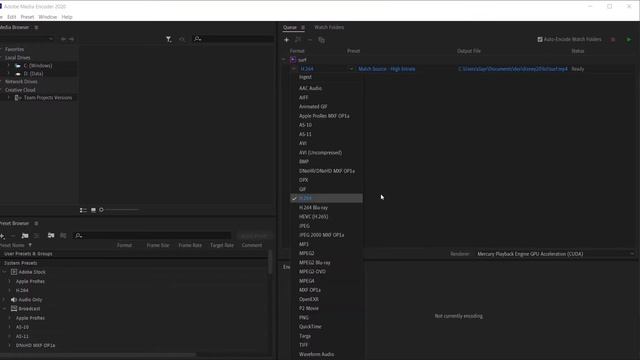Click the Create New Preset plus icon
The width and height of the screenshot is (640, 360).
[2, 236]
